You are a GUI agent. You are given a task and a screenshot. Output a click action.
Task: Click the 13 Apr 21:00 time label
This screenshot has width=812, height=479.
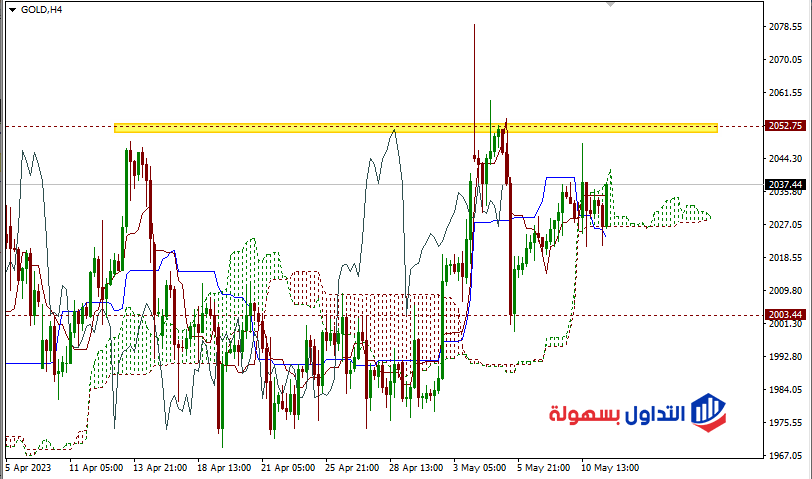162,467
